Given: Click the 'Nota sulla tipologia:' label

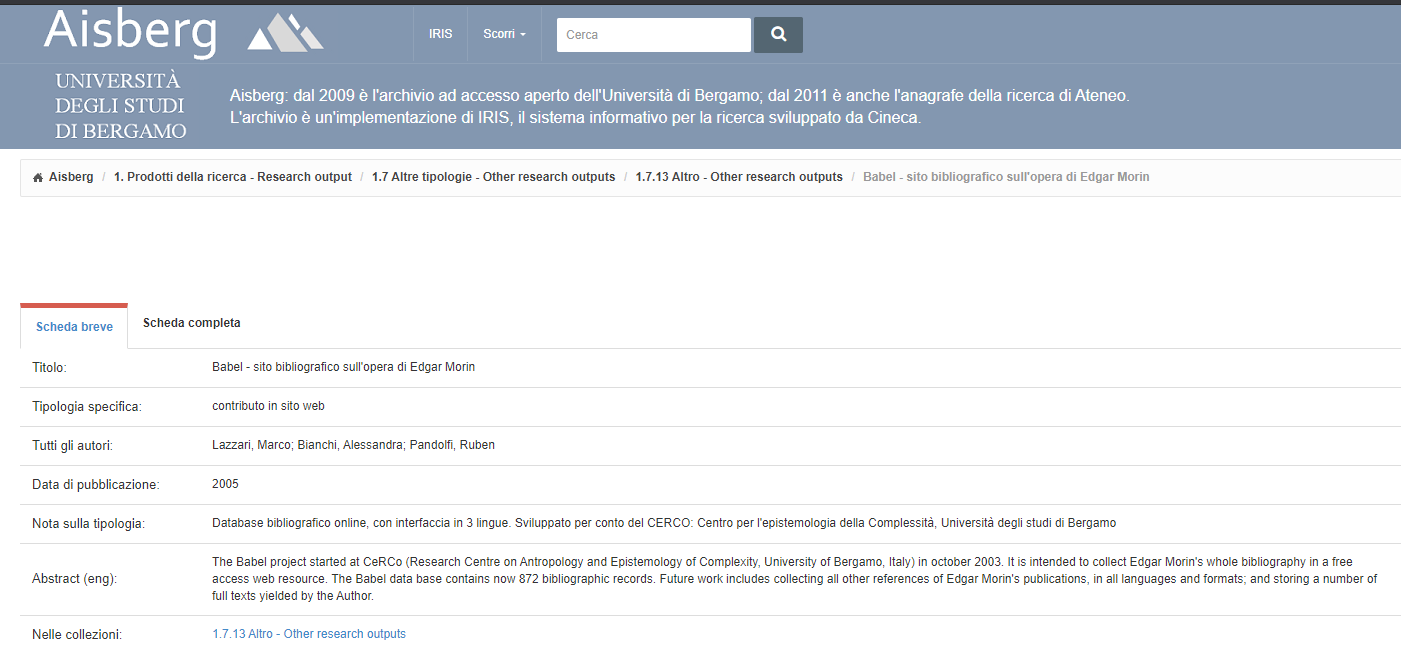Looking at the screenshot, I should click(x=88, y=524).
